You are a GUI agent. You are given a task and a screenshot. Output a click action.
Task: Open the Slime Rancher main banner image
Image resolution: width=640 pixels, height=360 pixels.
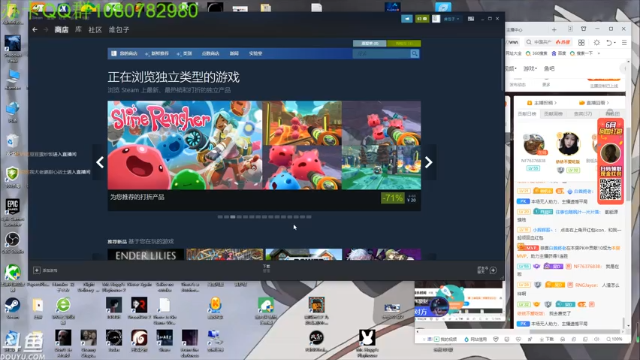[x=185, y=145]
